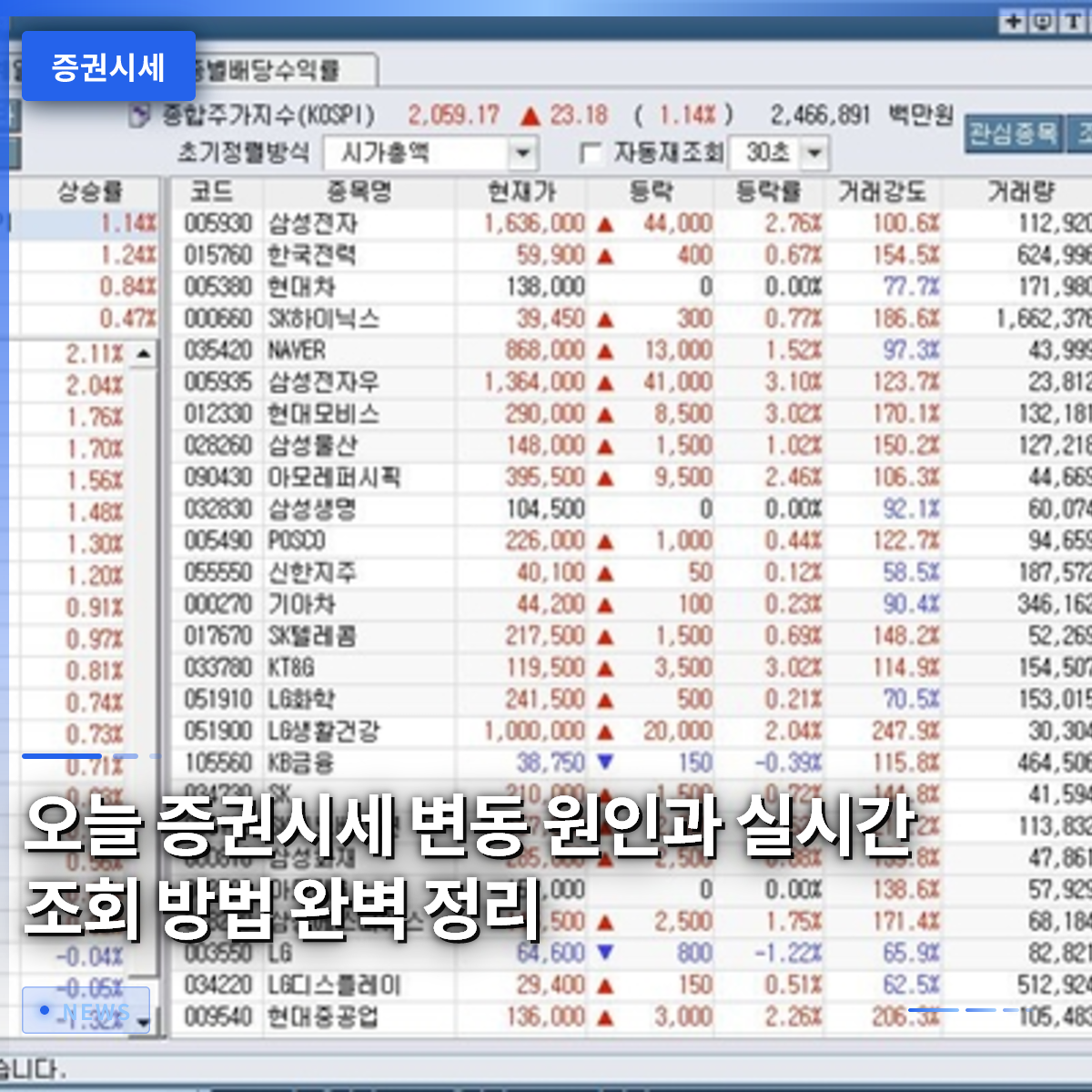
Task: Select the SK하이닉스 stock name
Action: point(324,319)
